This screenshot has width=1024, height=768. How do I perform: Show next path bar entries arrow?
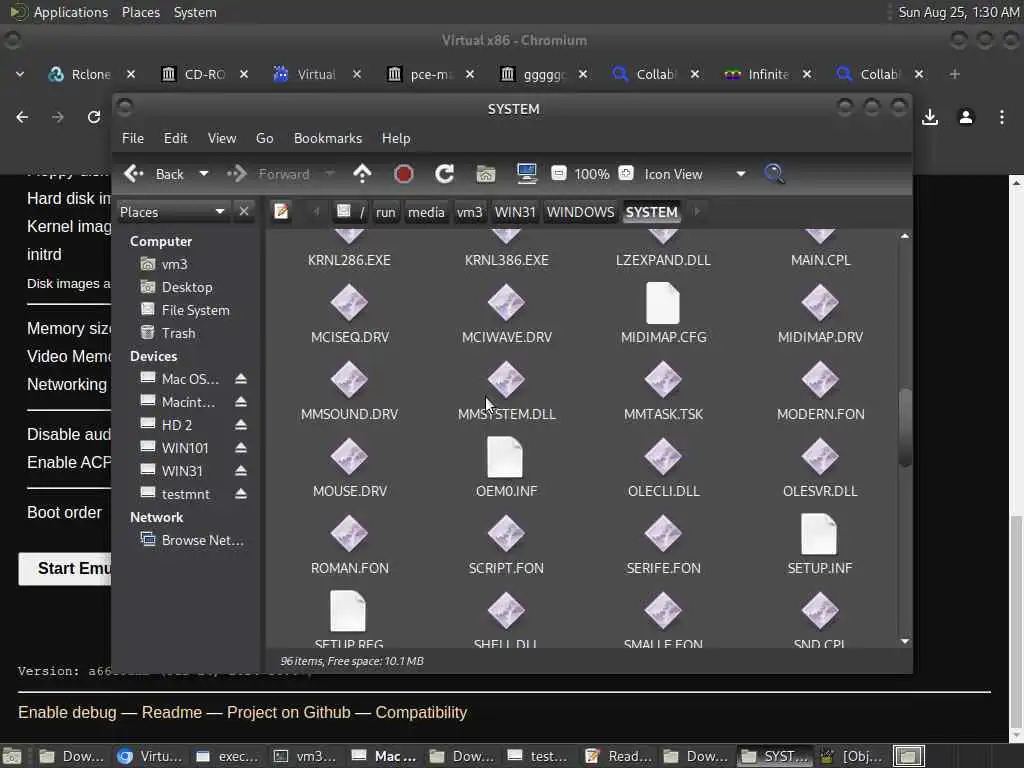coord(697,212)
